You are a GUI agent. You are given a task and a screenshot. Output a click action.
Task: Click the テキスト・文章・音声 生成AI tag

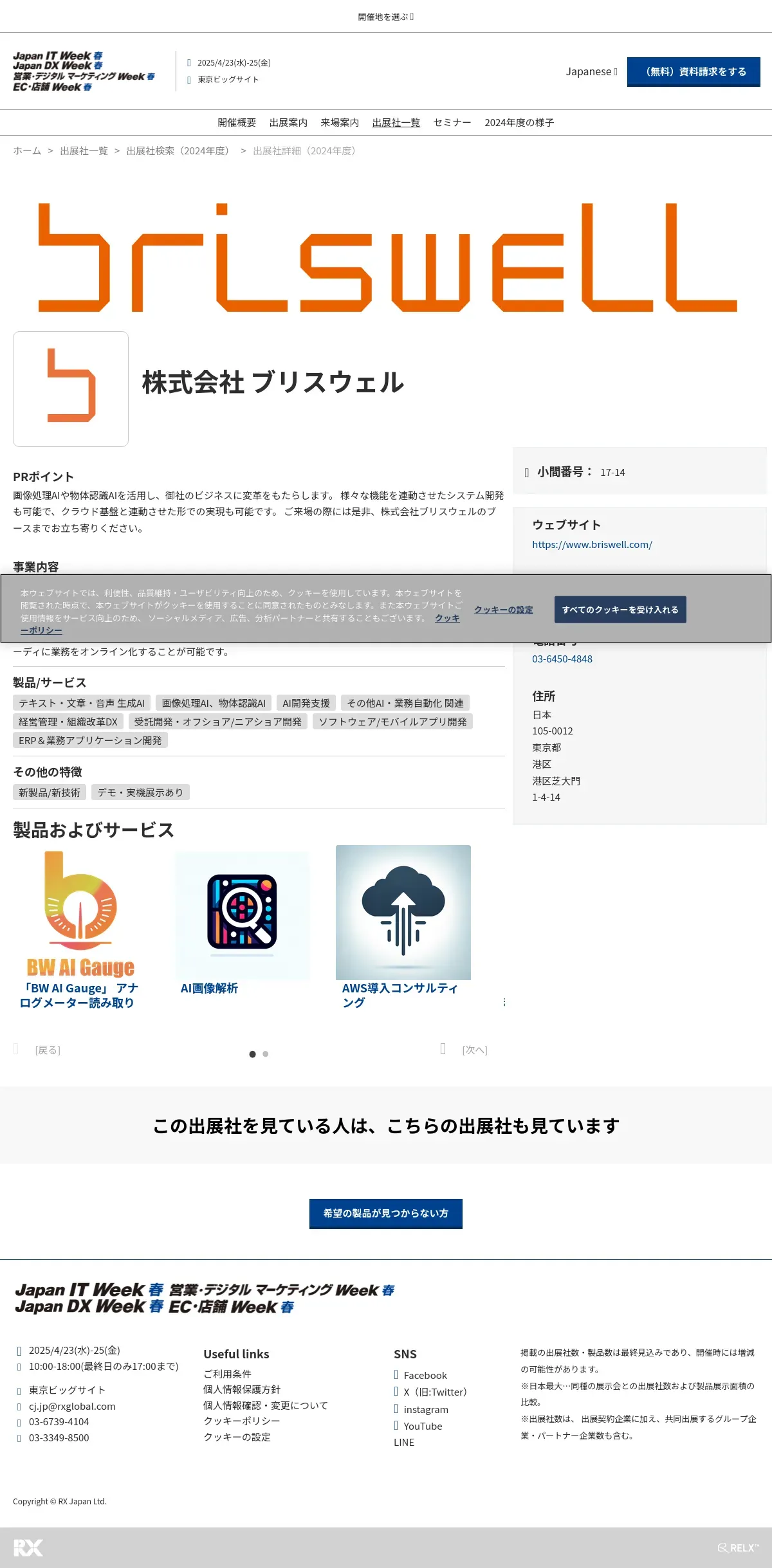point(82,703)
